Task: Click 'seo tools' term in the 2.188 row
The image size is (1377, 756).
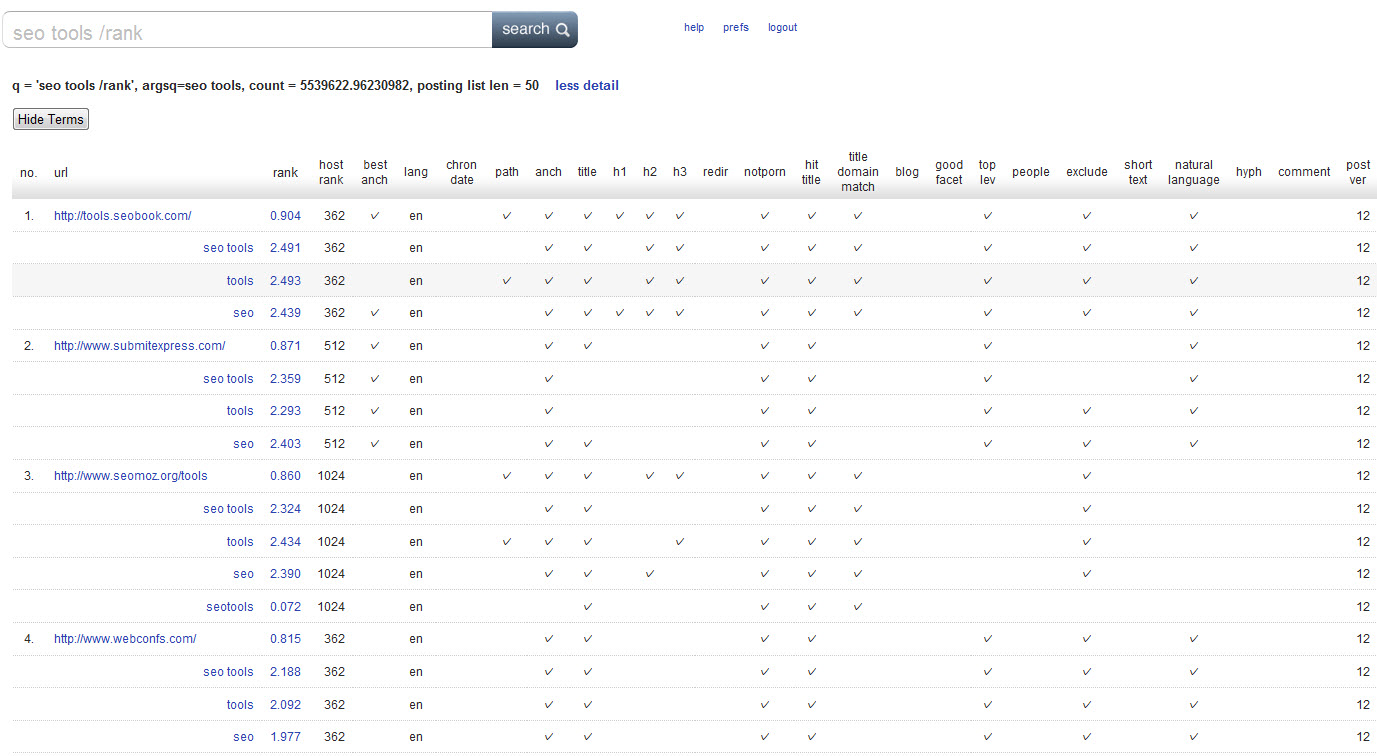Action: tap(228, 672)
